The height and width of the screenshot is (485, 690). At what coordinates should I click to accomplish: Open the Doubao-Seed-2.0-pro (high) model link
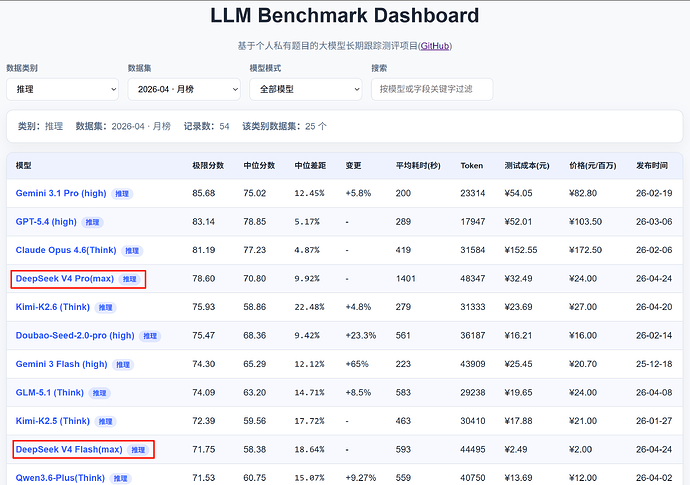(75, 335)
